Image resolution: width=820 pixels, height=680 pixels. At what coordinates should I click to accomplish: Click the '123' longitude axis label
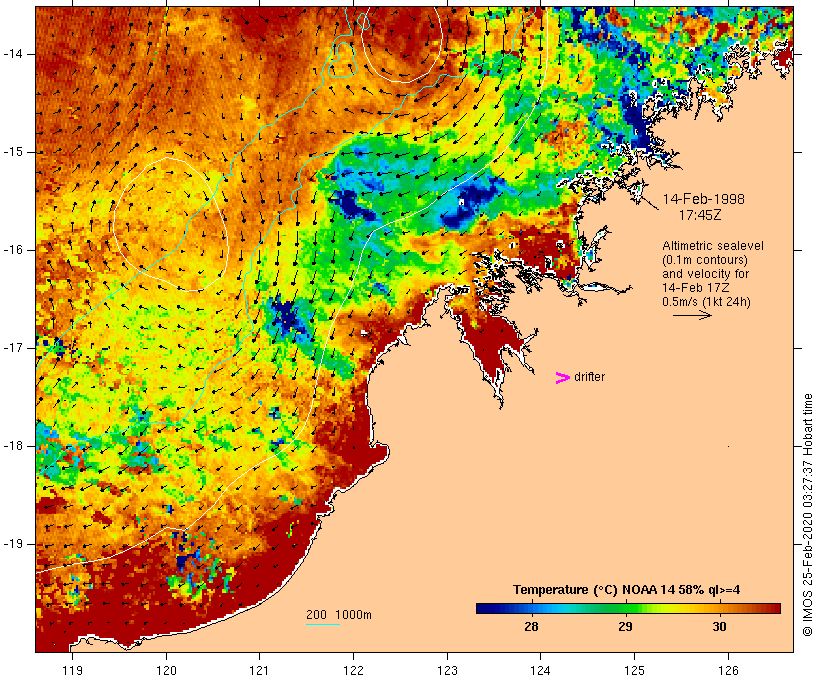tap(447, 670)
